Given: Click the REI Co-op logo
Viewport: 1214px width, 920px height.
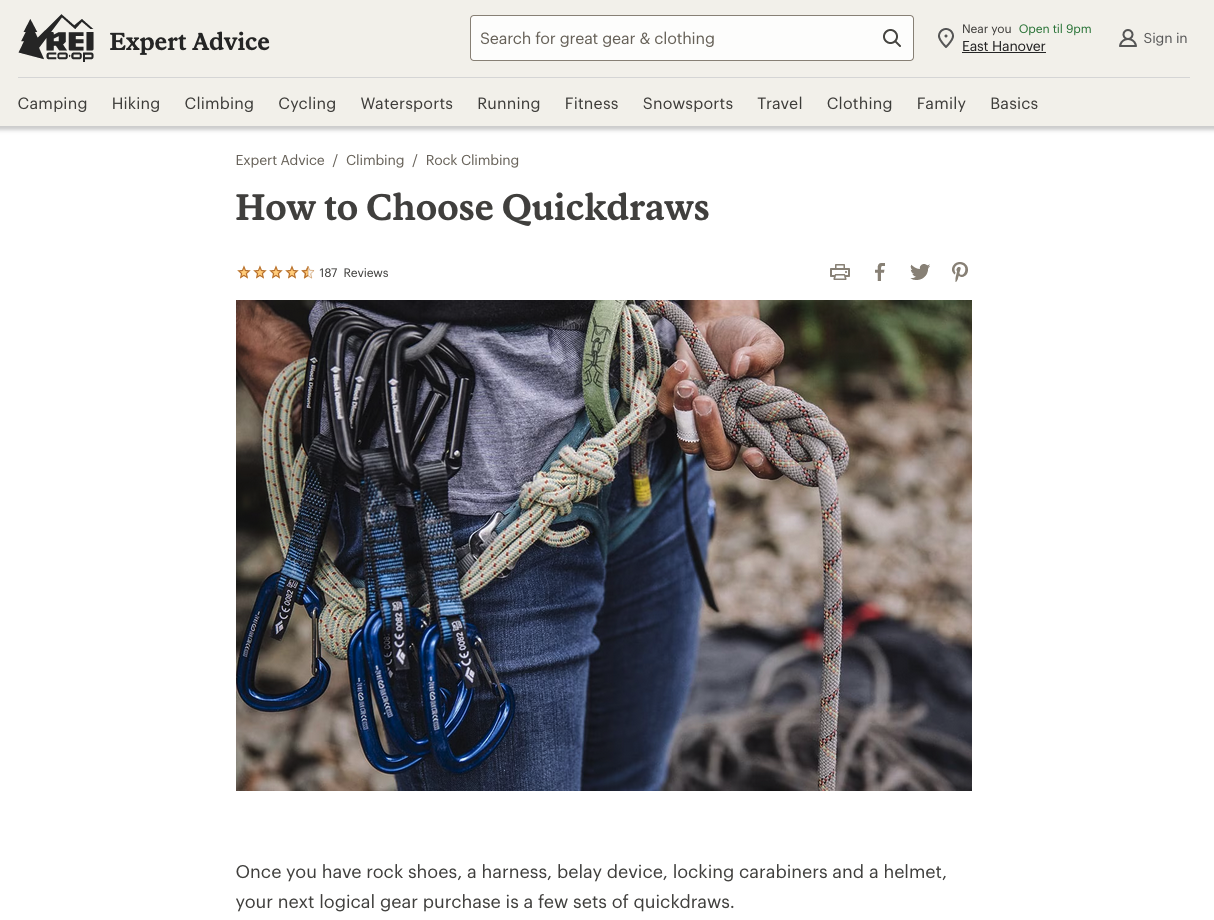Looking at the screenshot, I should click(x=56, y=39).
